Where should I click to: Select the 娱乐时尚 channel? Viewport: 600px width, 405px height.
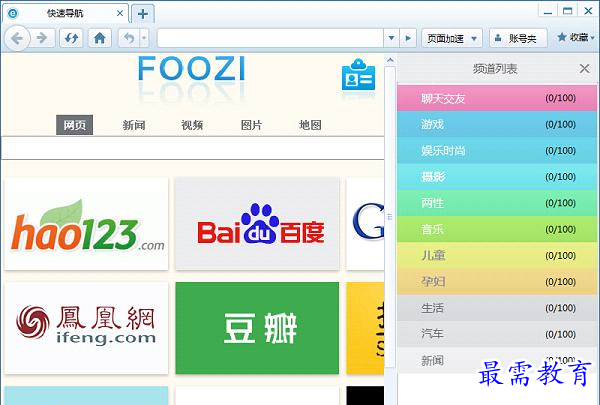coord(497,150)
